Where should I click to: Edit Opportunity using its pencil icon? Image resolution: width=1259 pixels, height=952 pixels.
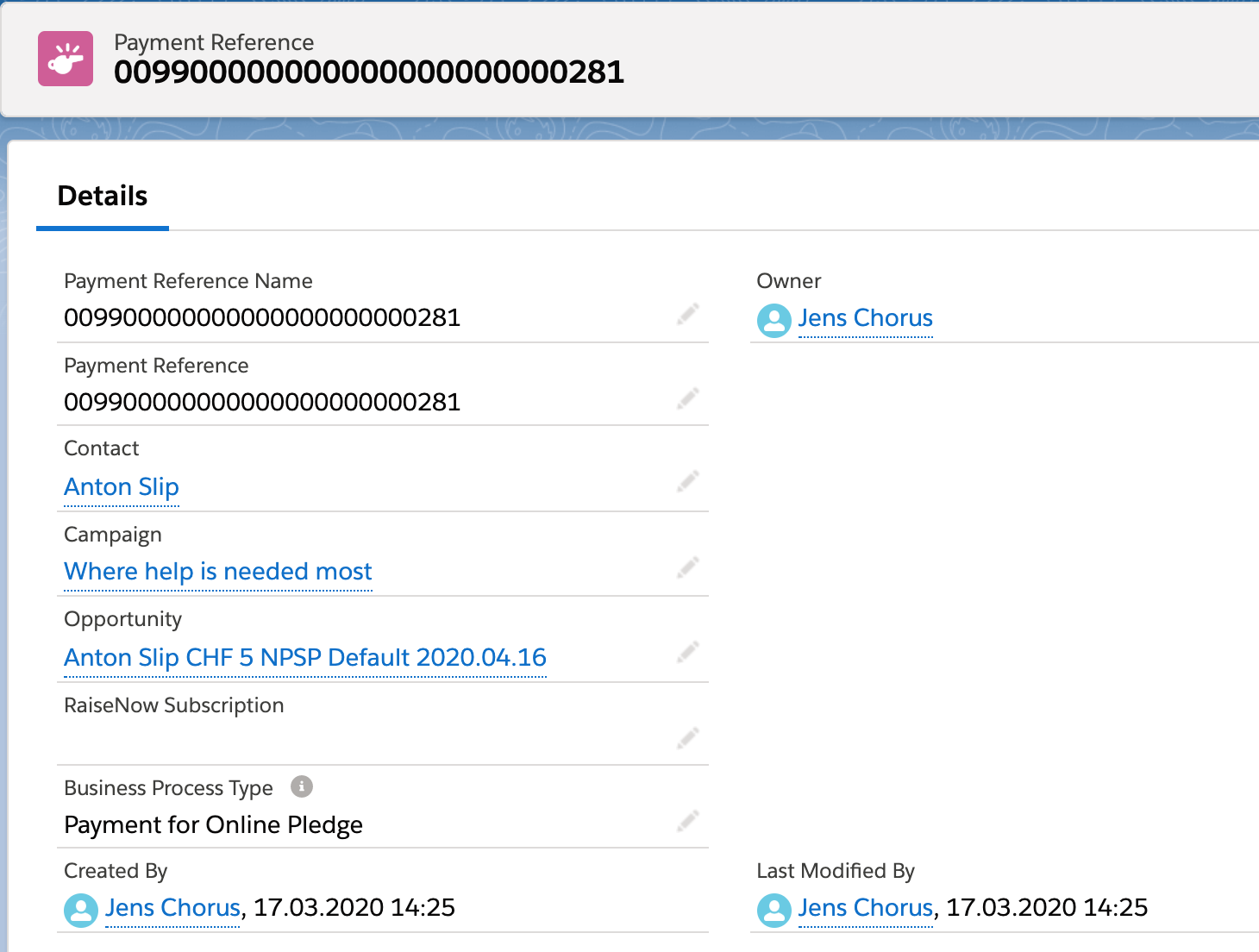point(687,653)
